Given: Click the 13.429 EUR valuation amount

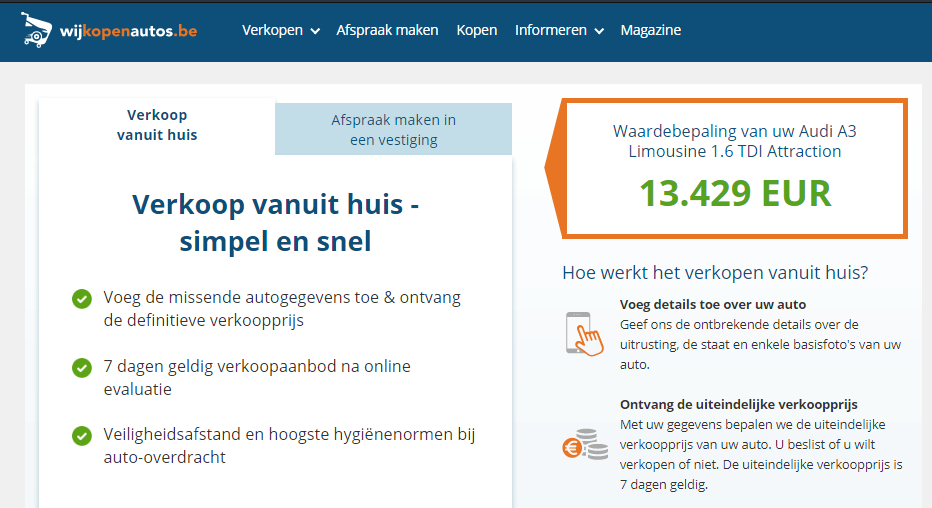Looking at the screenshot, I should pos(735,194).
